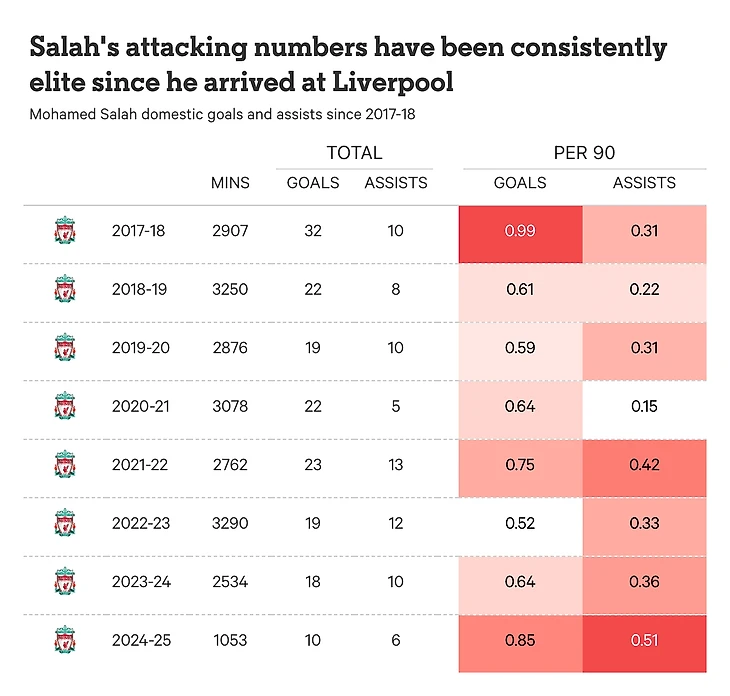Click the MINS column header
This screenshot has height=696, width=730.
point(230,182)
